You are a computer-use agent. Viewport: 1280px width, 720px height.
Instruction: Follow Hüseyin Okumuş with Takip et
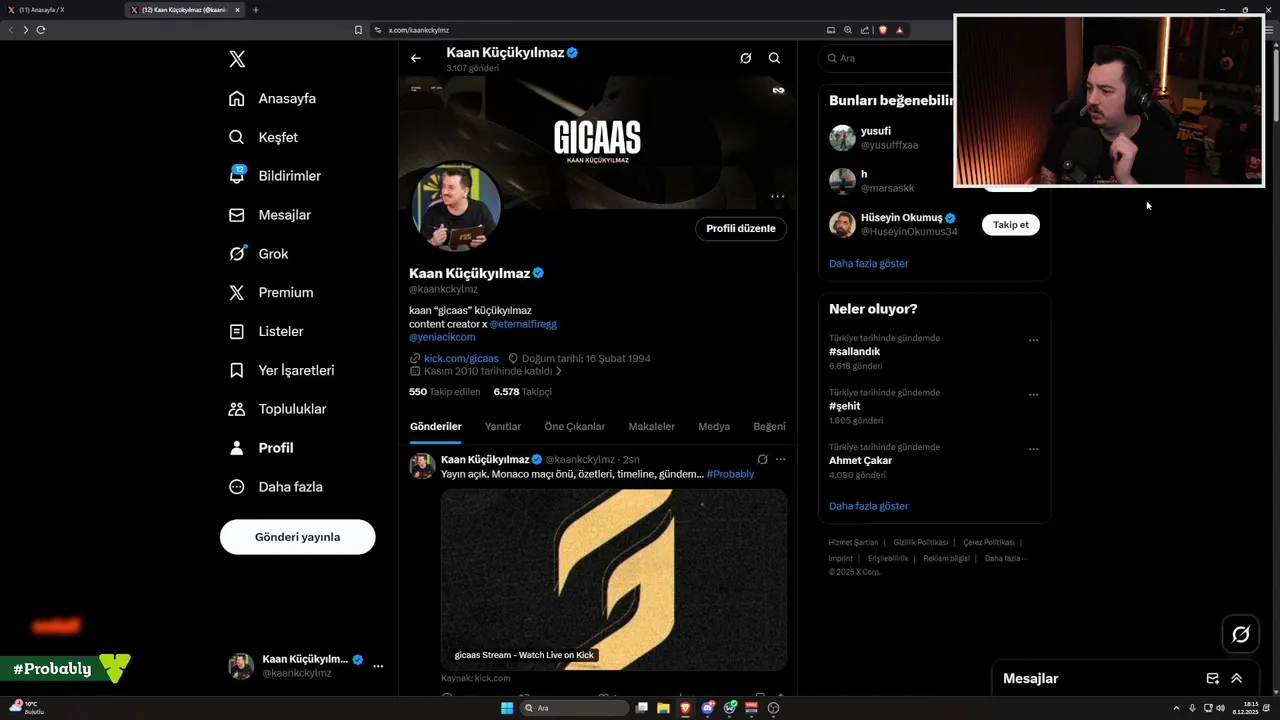pyautogui.click(x=1011, y=225)
